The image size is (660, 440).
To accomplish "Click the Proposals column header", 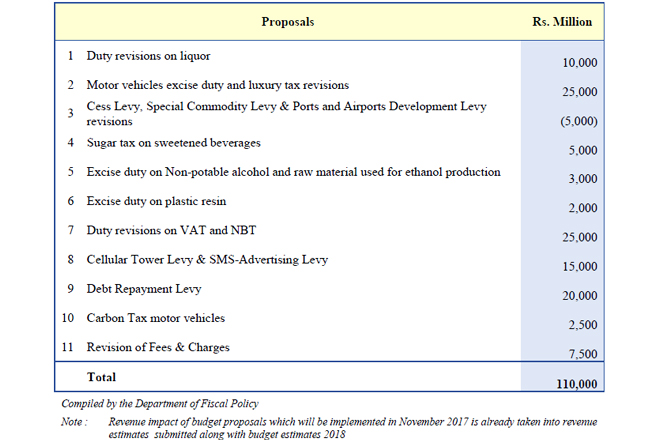I will 287,21.
